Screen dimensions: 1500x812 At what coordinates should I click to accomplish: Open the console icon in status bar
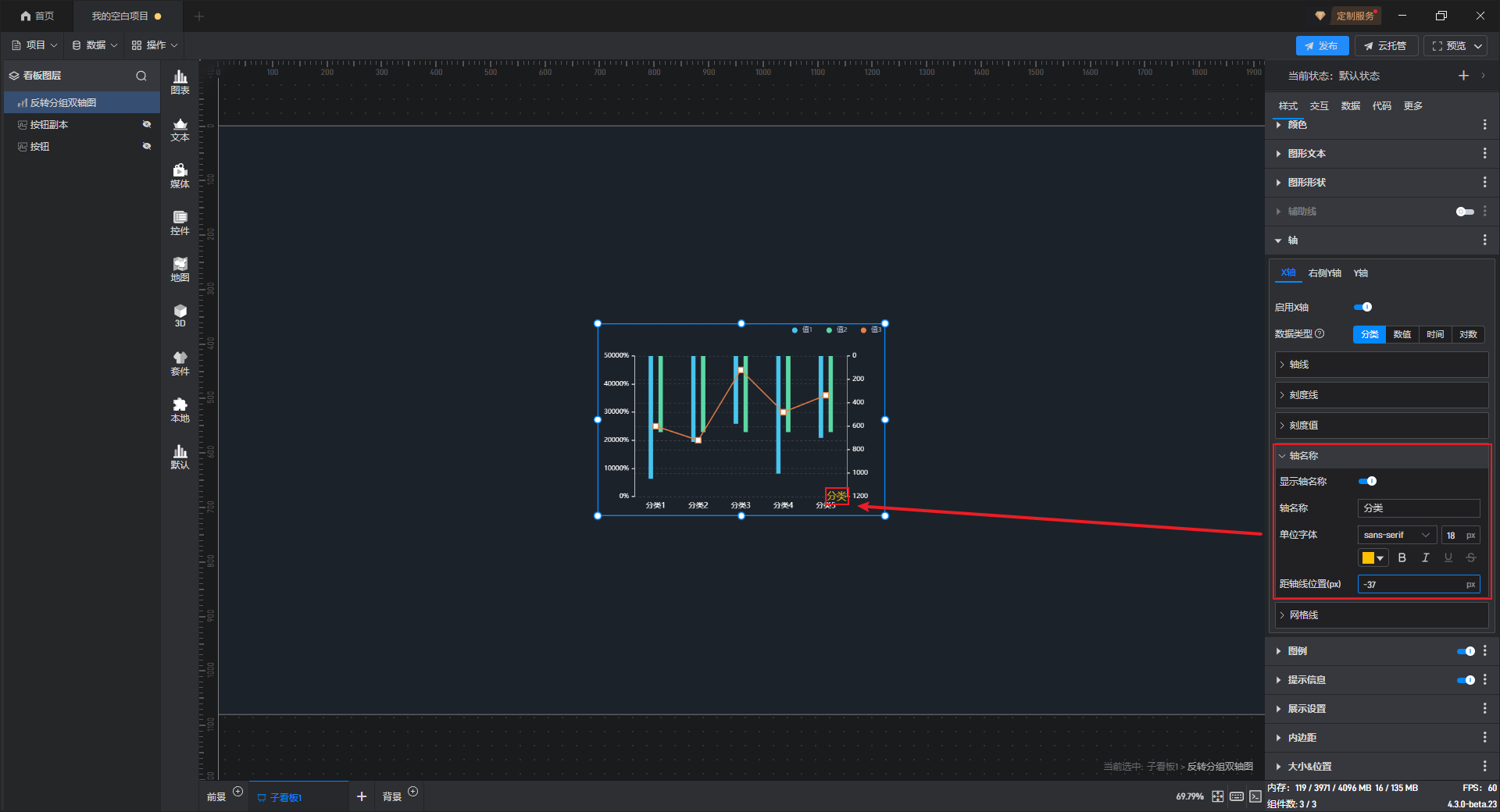(1255, 796)
